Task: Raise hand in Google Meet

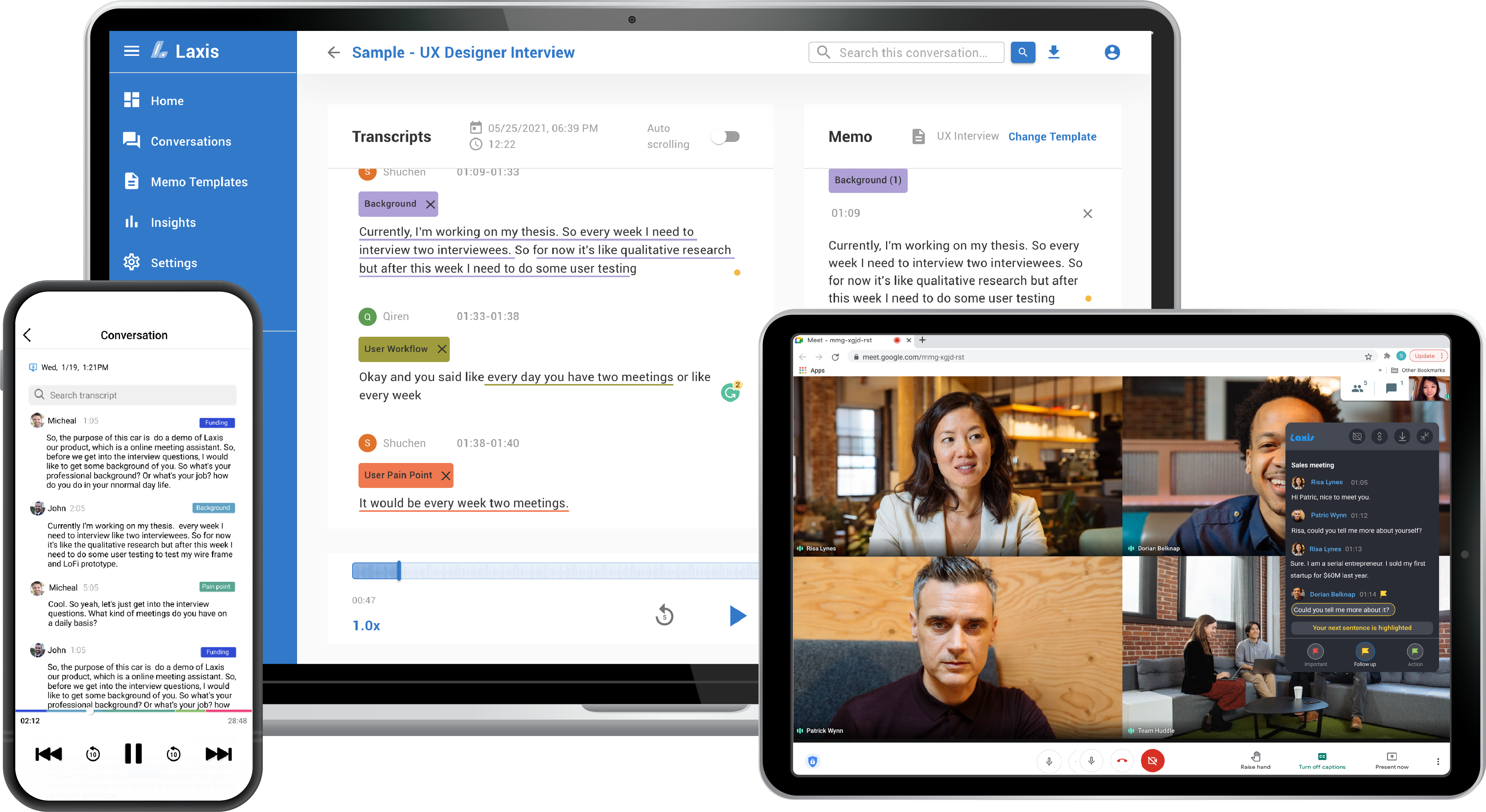Action: tap(1255, 761)
